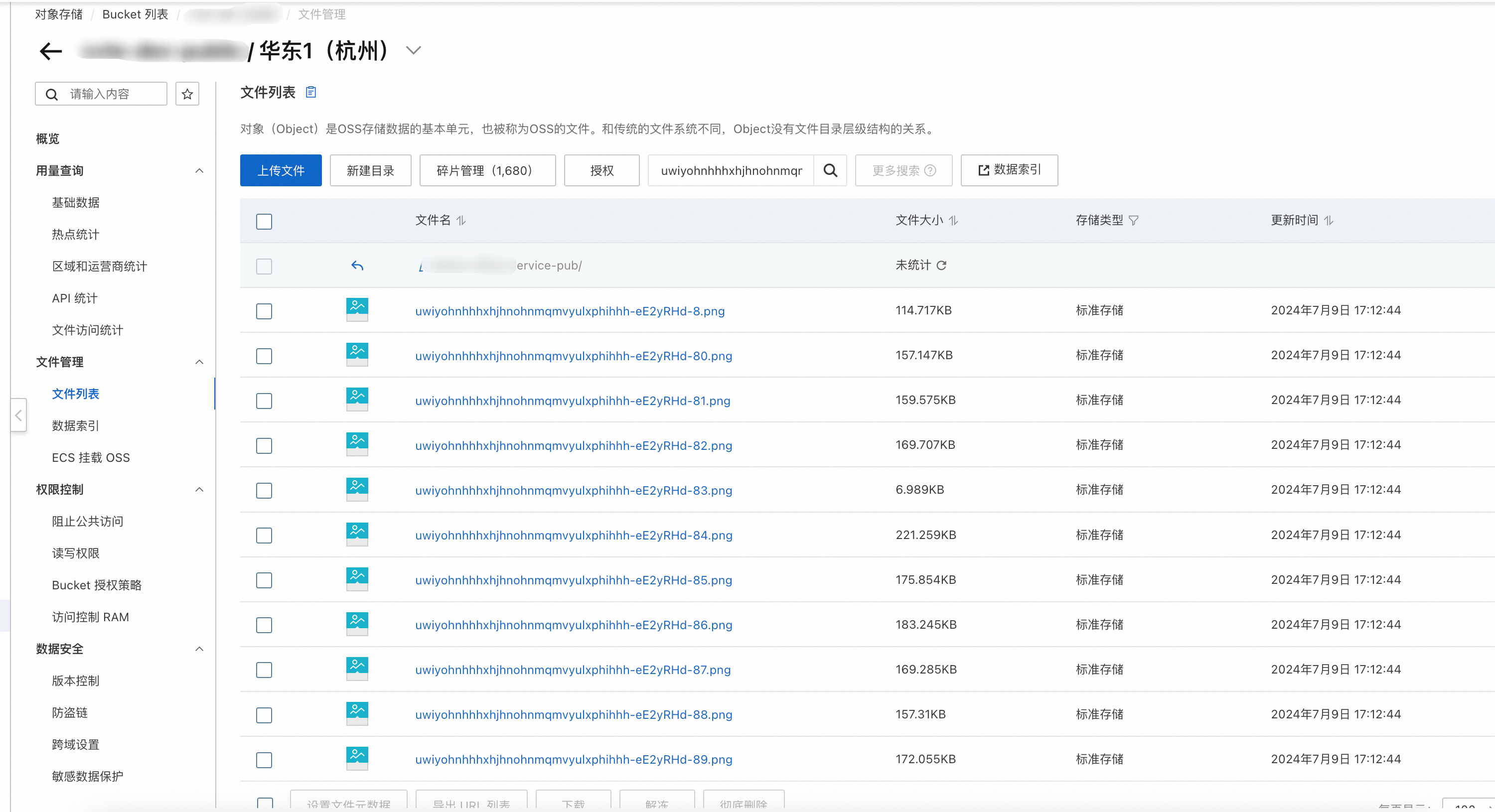Open 跨域设置 in the sidebar

click(x=75, y=745)
